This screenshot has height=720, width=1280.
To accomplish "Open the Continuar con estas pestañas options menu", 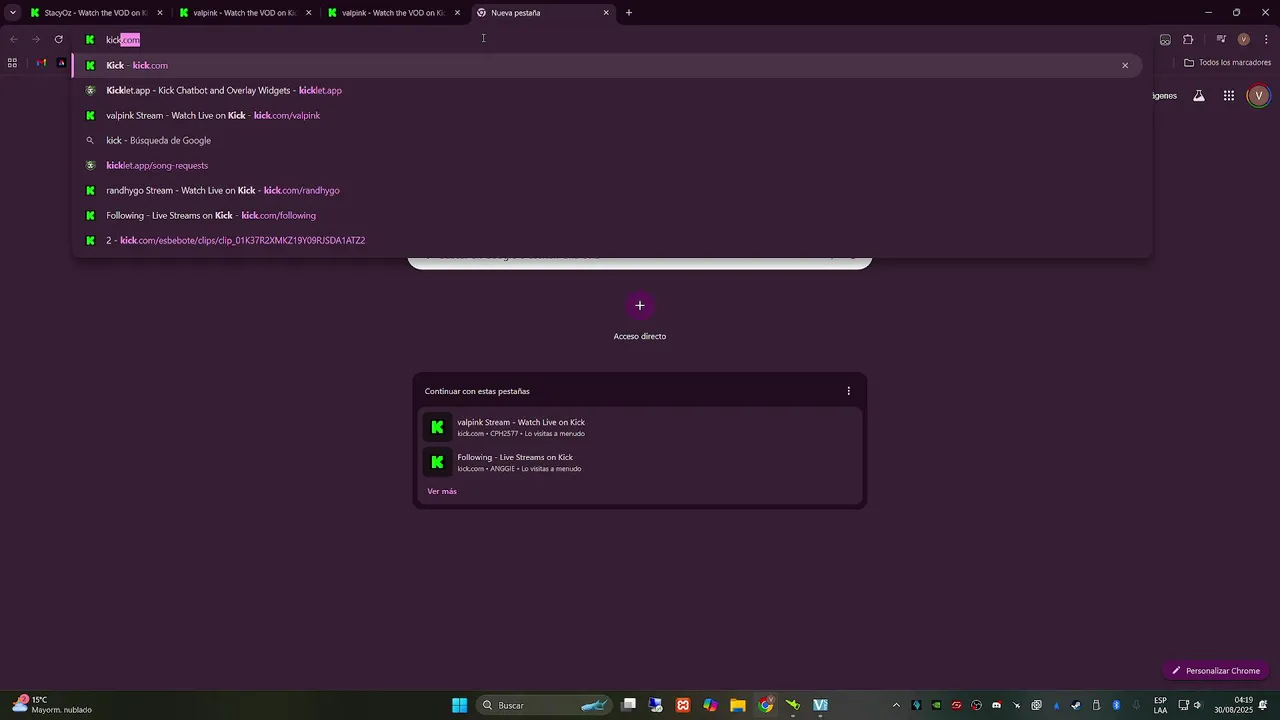I will point(849,391).
